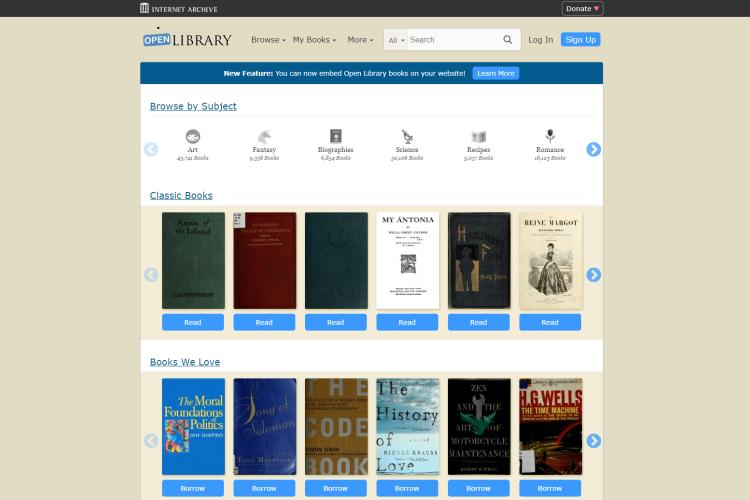Go to next subjects with right arrow
This screenshot has width=750, height=500.
594,149
